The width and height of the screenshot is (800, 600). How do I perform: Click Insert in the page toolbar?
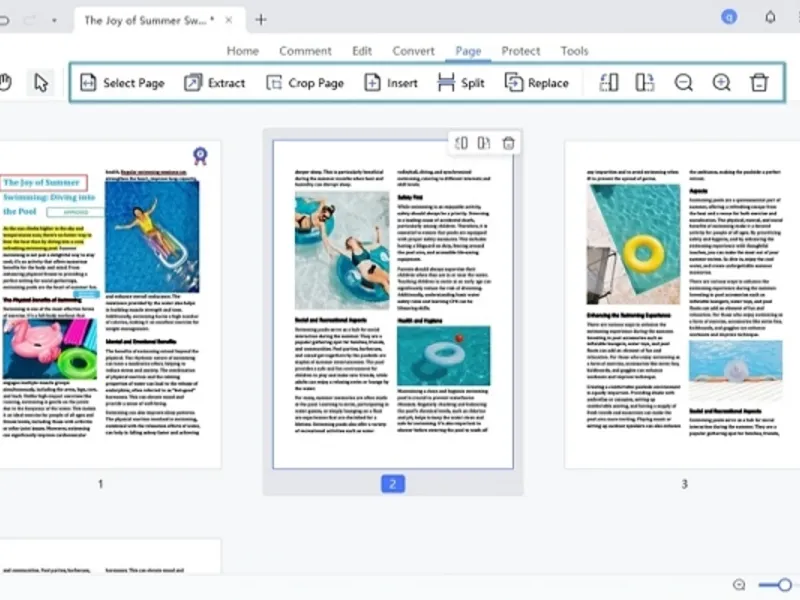tap(391, 83)
